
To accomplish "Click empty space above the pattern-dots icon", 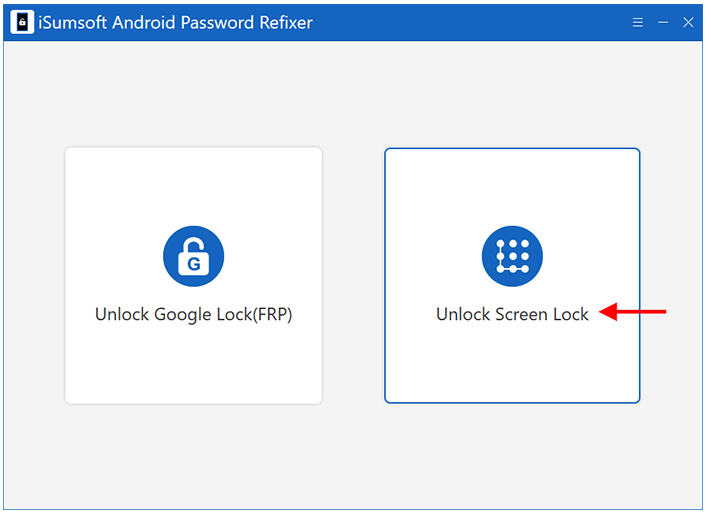I will pyautogui.click(x=512, y=186).
